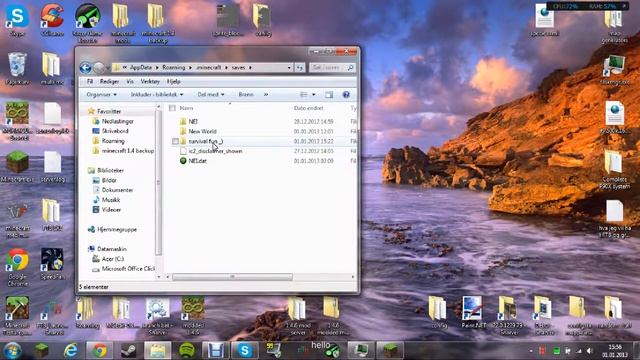Image resolution: width=640 pixels, height=360 pixels.
Task: Open the recent pages dropdown next to Forward
Action: (108, 68)
